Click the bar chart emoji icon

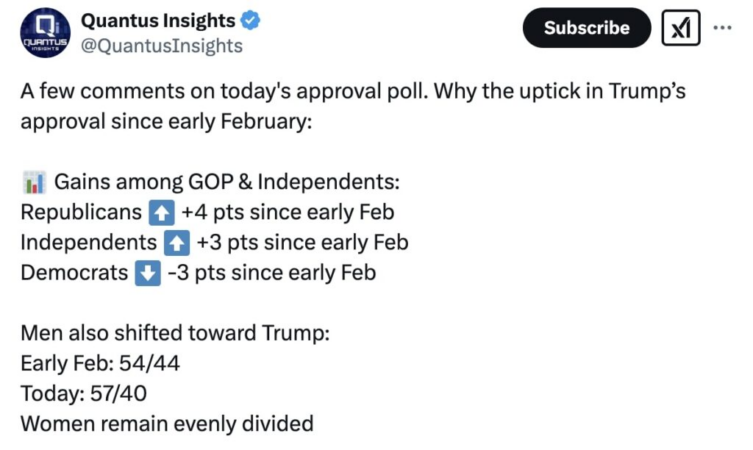(34, 182)
